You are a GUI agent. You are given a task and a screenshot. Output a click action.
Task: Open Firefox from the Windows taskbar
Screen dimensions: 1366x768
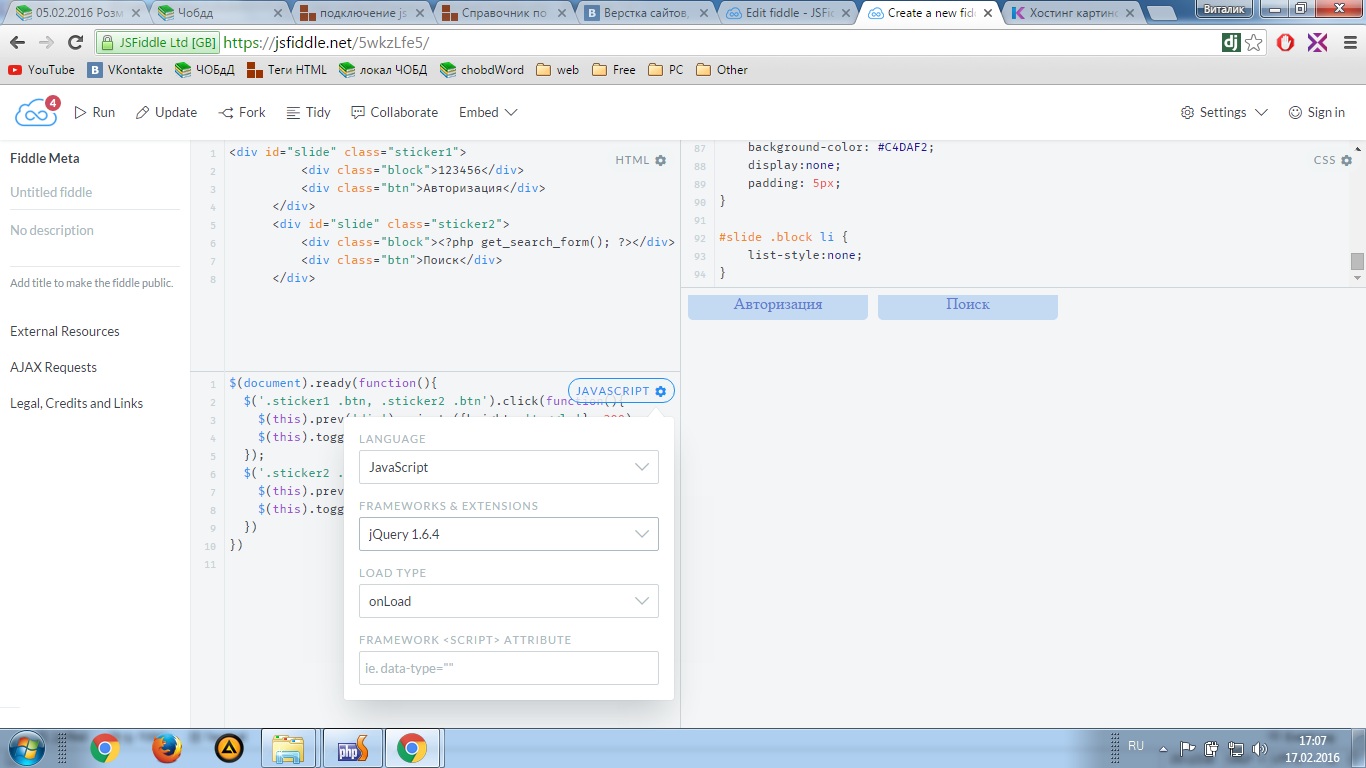(x=167, y=748)
